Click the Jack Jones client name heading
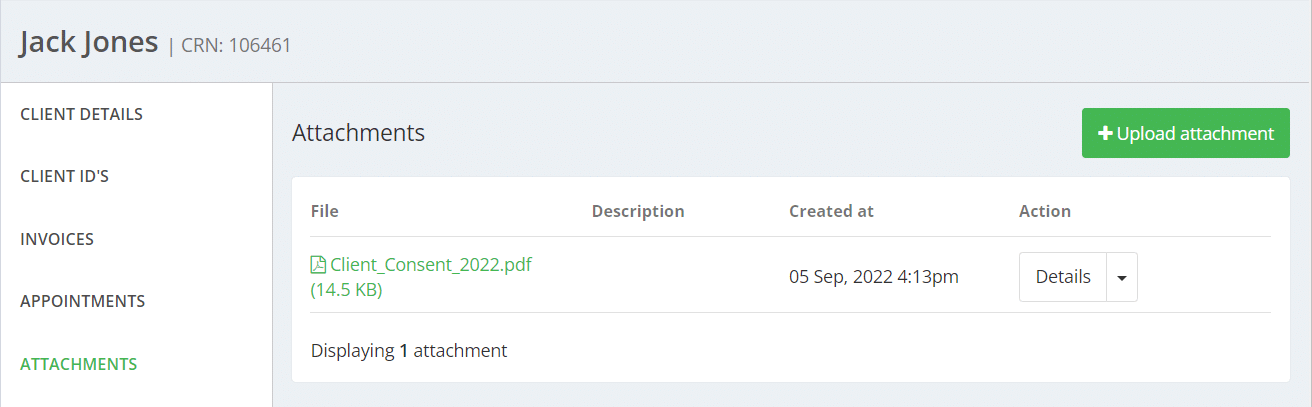 pyautogui.click(x=89, y=42)
